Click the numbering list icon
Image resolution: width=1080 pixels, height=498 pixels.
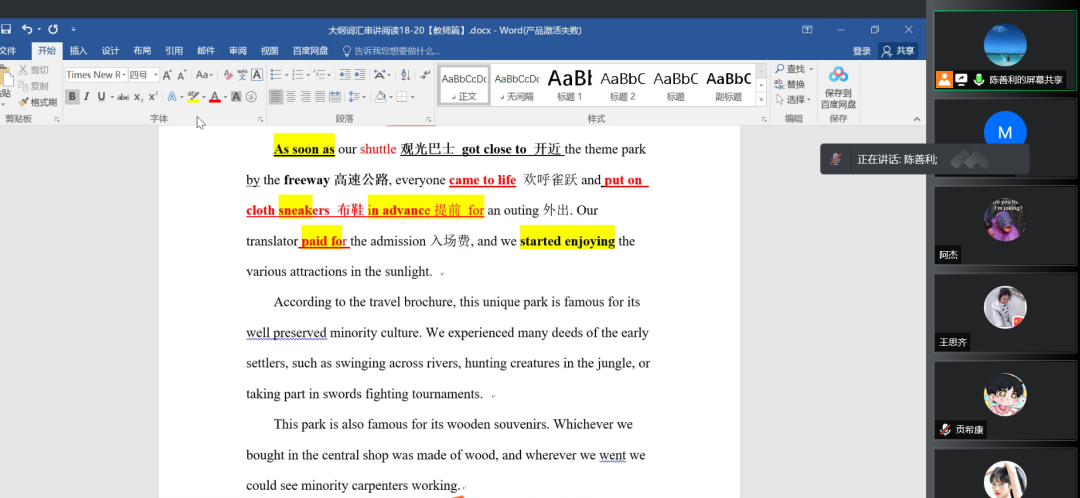pos(298,74)
